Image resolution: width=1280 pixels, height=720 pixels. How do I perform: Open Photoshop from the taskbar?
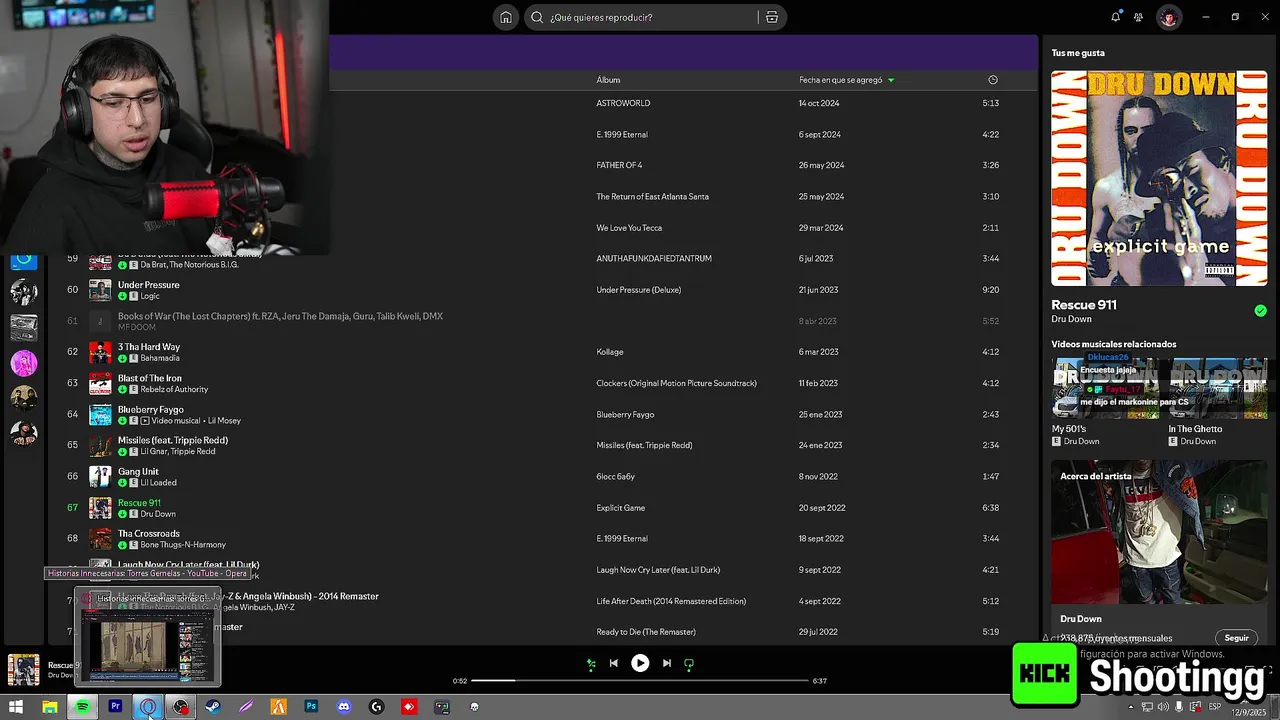pos(311,707)
